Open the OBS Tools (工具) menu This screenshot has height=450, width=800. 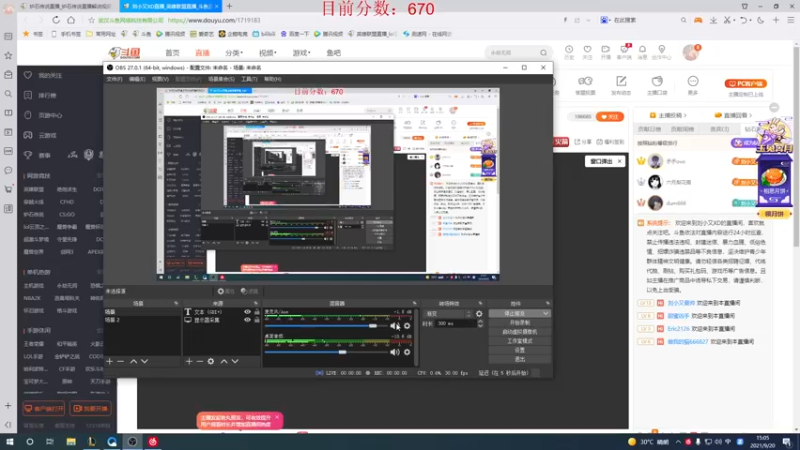click(249, 79)
